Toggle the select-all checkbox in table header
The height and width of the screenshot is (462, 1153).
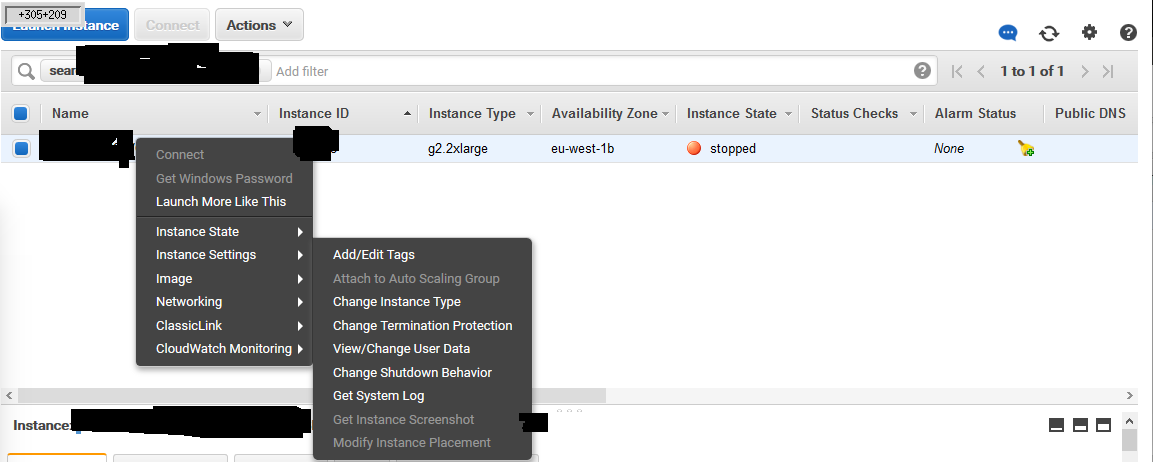click(x=21, y=114)
